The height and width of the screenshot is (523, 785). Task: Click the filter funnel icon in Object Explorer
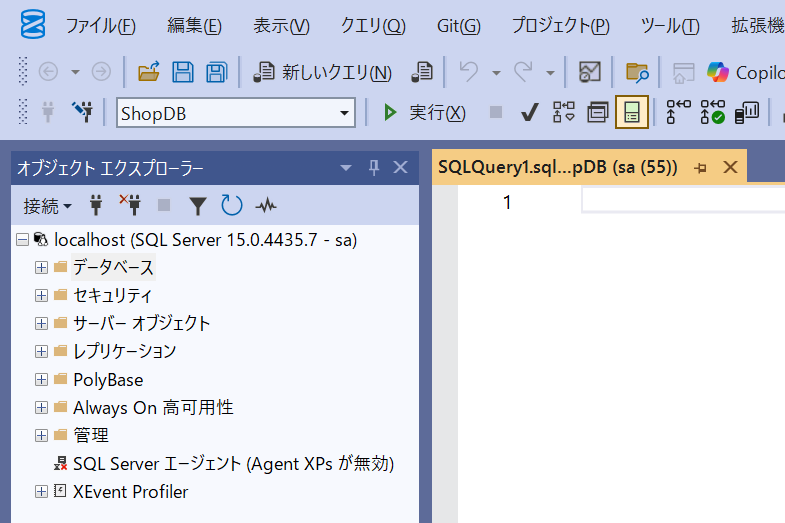198,206
